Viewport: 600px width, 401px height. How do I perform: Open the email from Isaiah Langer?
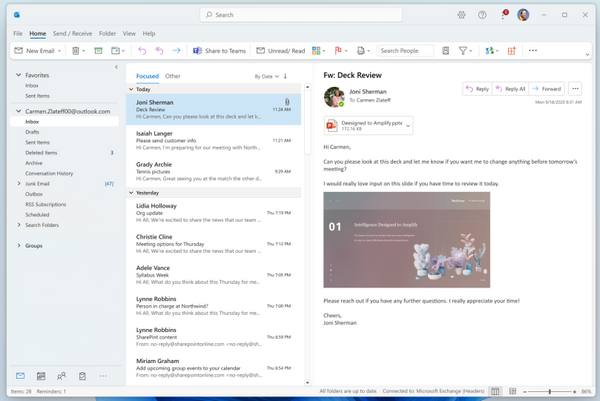tap(214, 140)
